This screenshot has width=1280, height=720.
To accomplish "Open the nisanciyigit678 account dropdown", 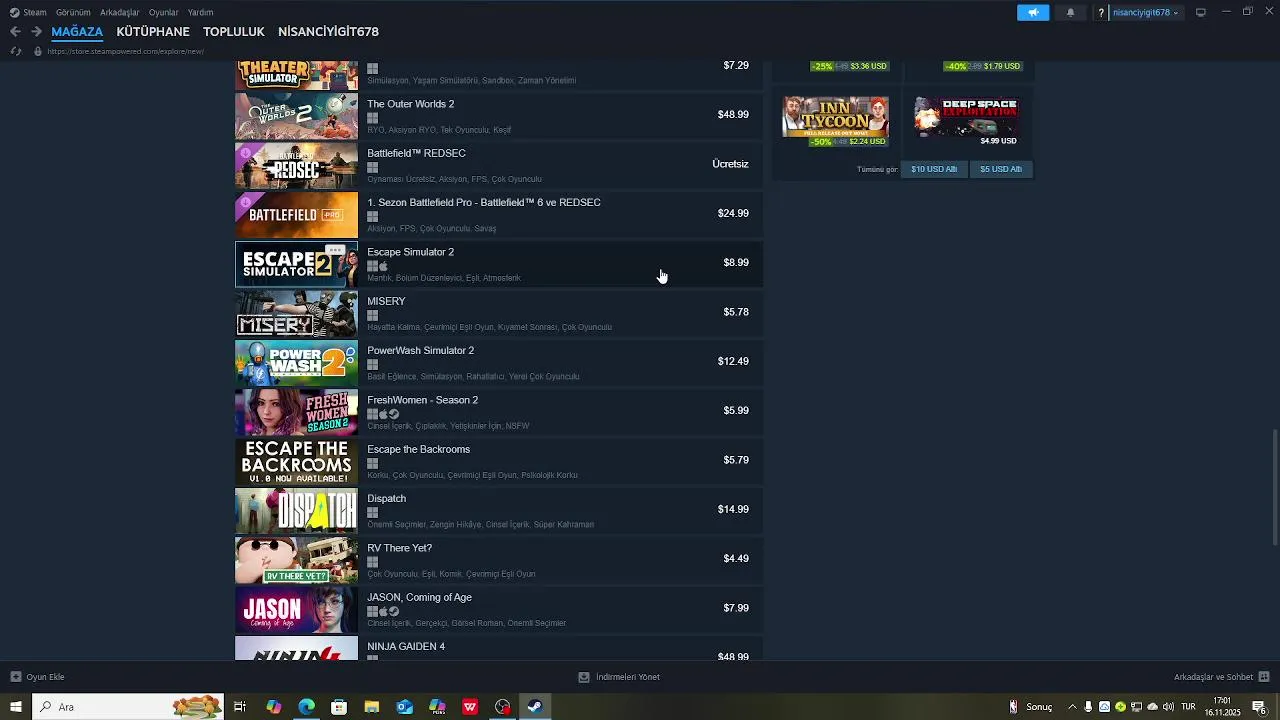I will click(x=1146, y=12).
